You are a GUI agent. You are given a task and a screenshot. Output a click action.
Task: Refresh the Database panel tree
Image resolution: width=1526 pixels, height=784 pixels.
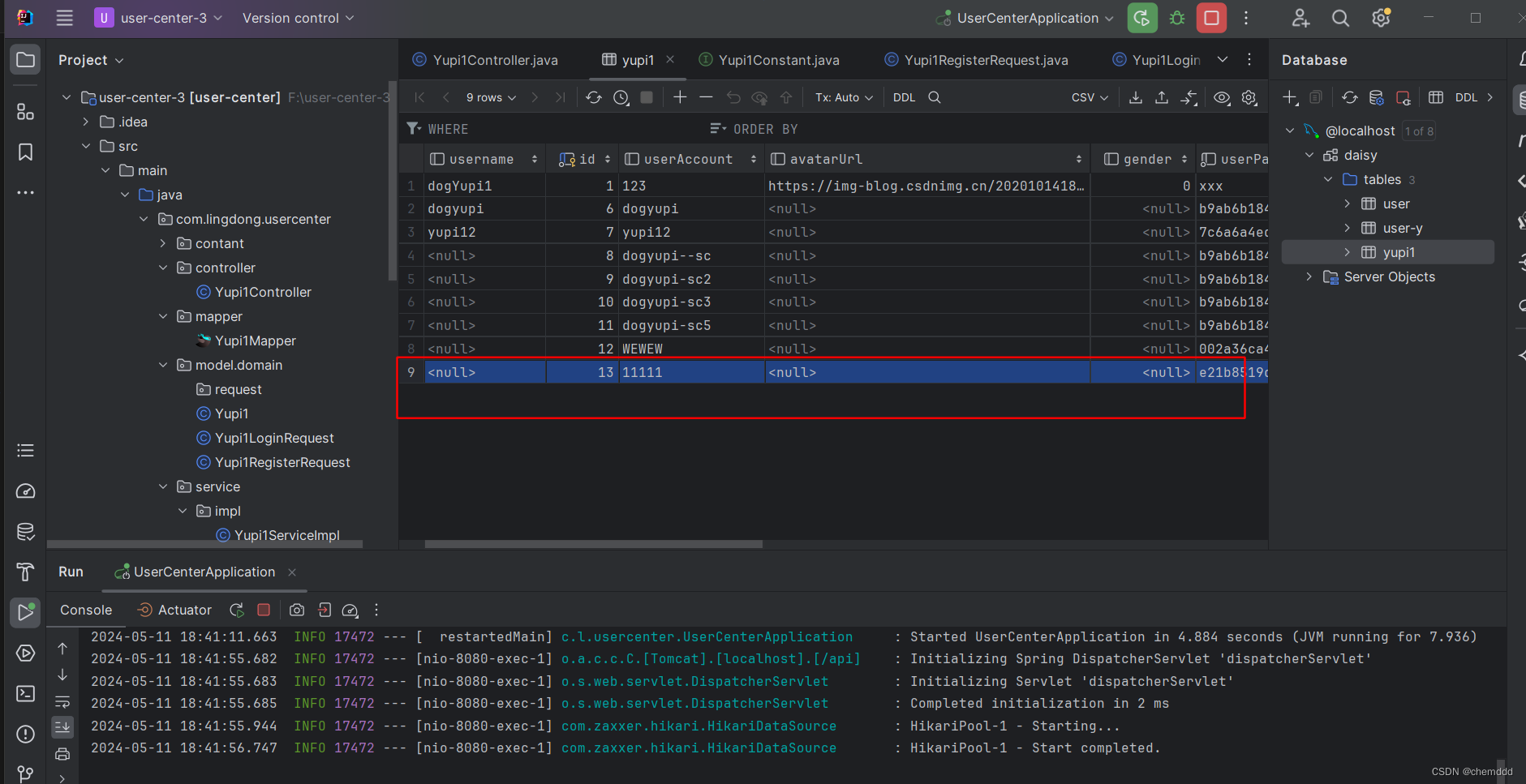point(1349,97)
